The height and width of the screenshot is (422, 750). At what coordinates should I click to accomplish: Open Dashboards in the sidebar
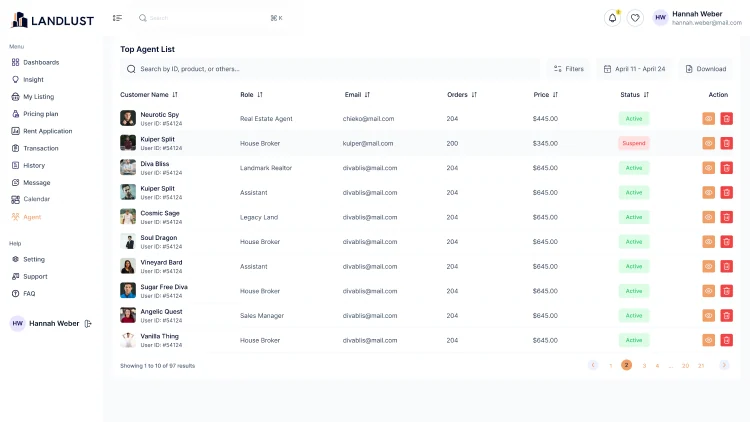pyautogui.click(x=35, y=62)
